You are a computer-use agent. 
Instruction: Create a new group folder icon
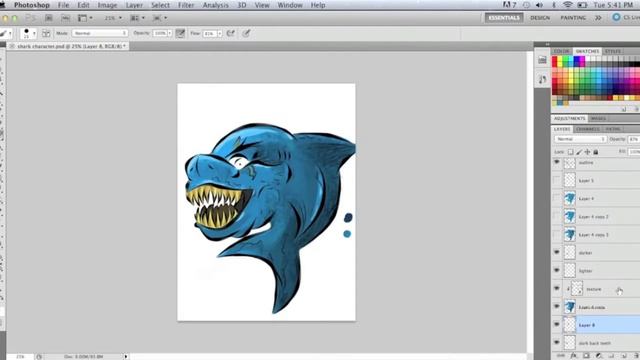click(x=611, y=356)
